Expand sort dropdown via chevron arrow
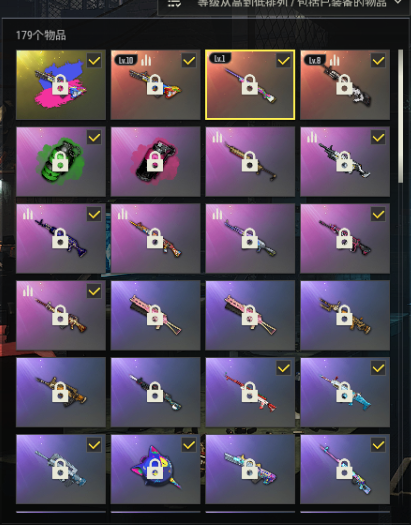The image size is (411, 525). click(398, 3)
